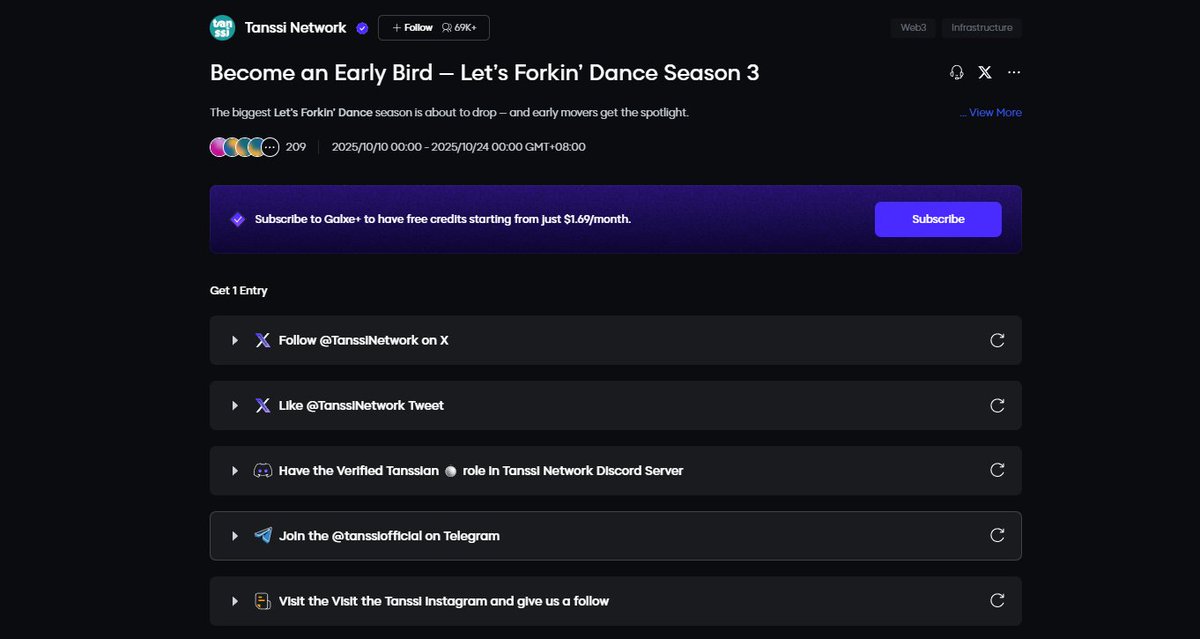Click the 209 participants count
Viewport: 1200px width, 639px height.
pyautogui.click(x=296, y=147)
